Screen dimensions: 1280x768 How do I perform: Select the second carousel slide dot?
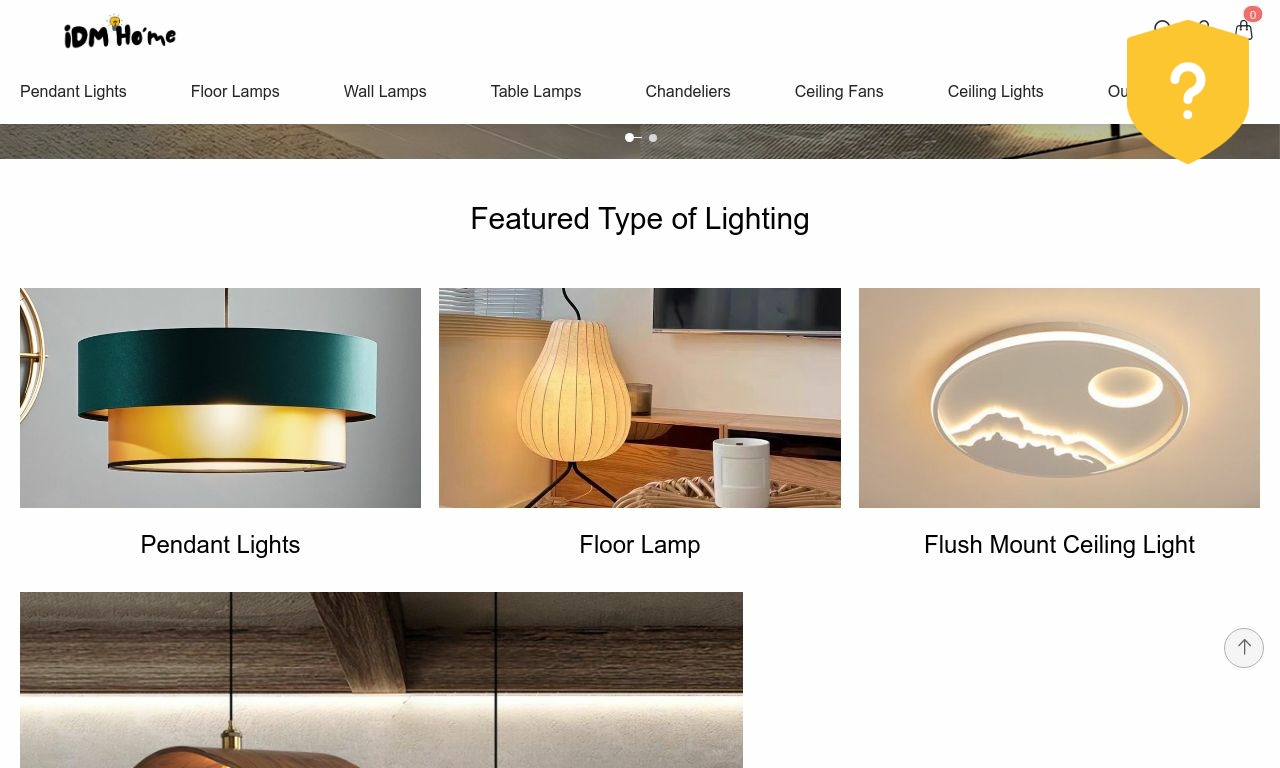coord(653,137)
